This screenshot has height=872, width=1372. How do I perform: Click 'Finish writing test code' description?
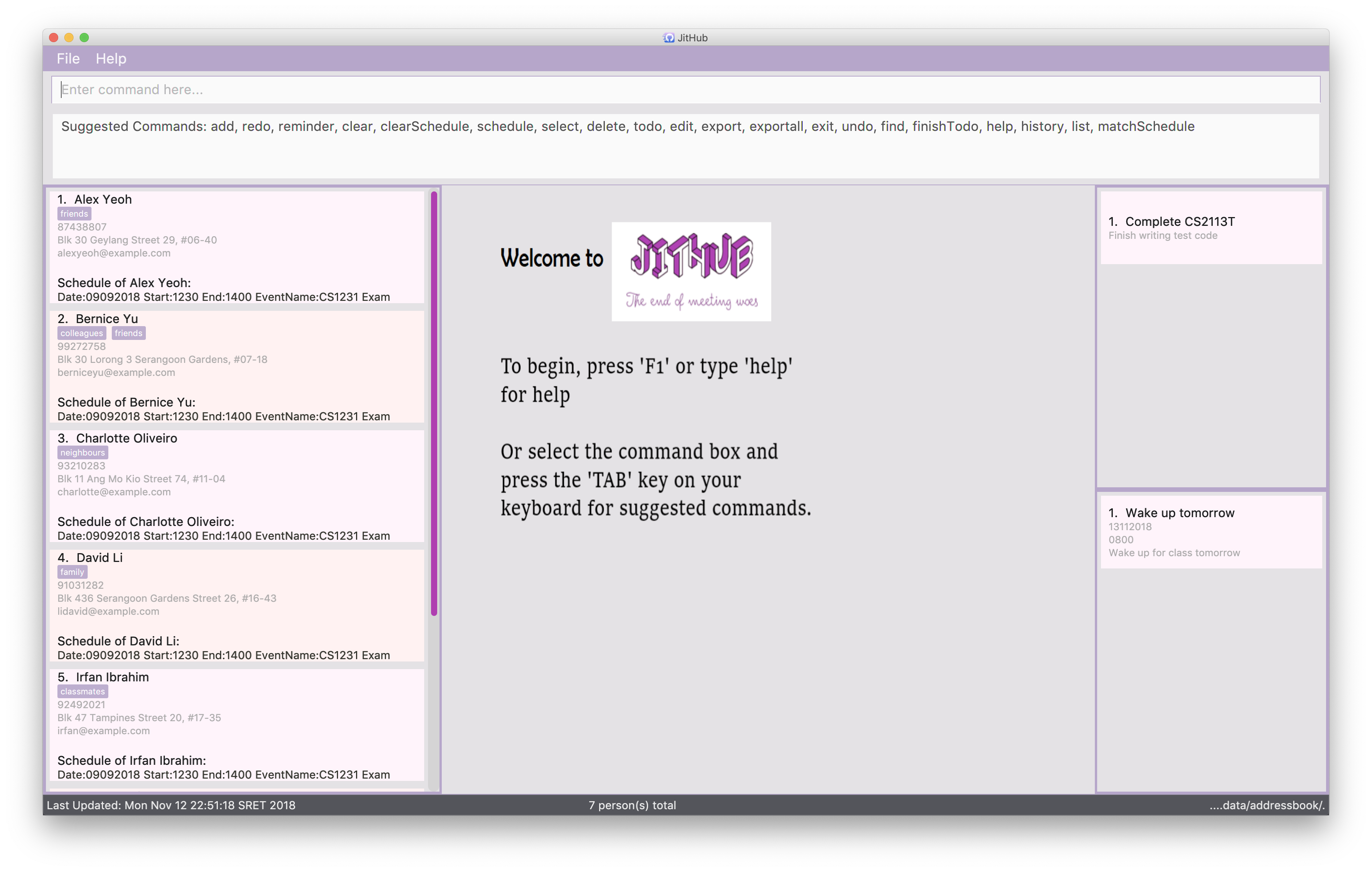click(1162, 236)
